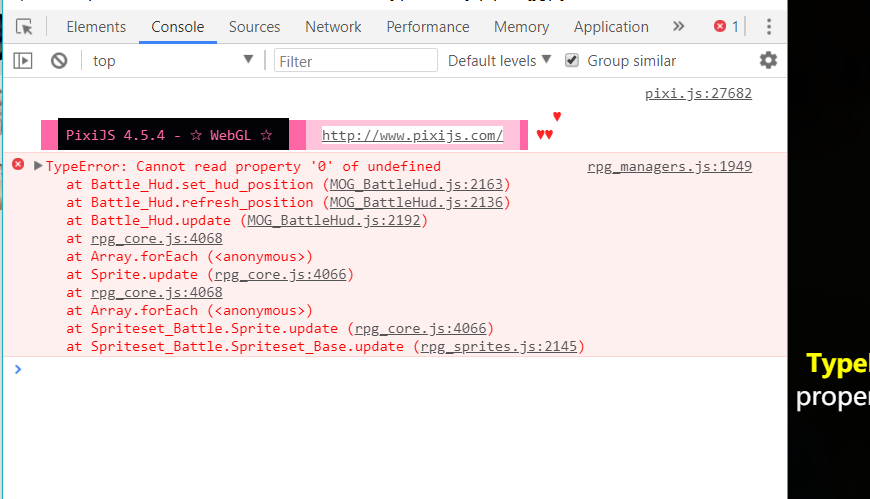This screenshot has height=499, width=870.
Task: Open the Performance tab
Action: click(428, 27)
